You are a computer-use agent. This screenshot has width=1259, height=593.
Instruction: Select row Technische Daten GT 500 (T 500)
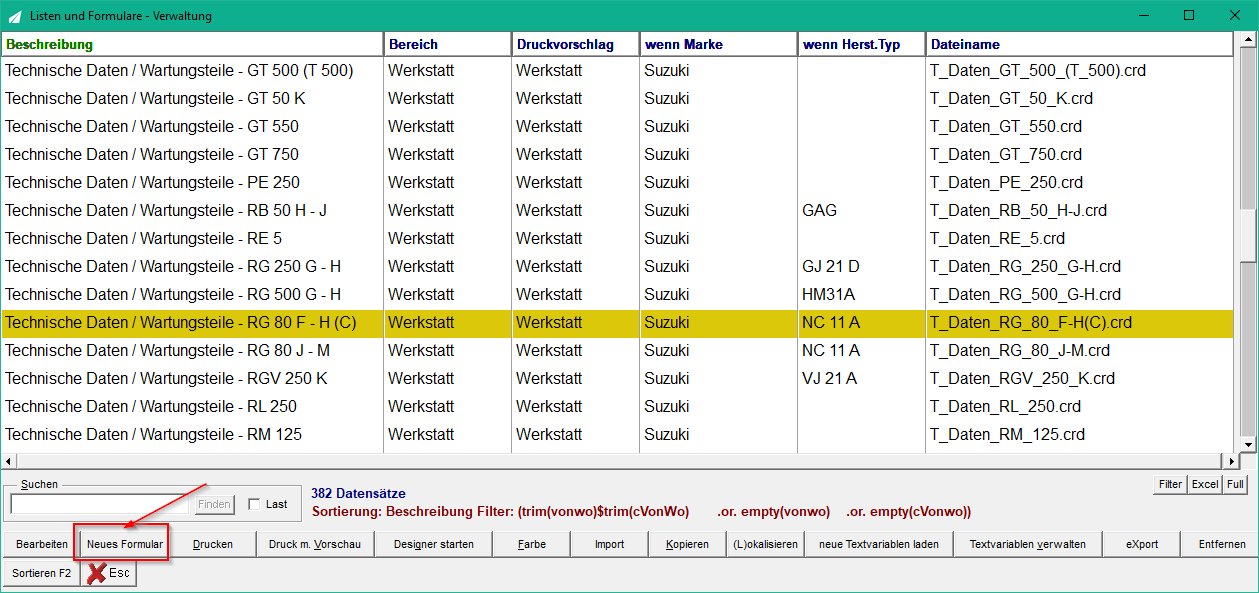[x=617, y=70]
